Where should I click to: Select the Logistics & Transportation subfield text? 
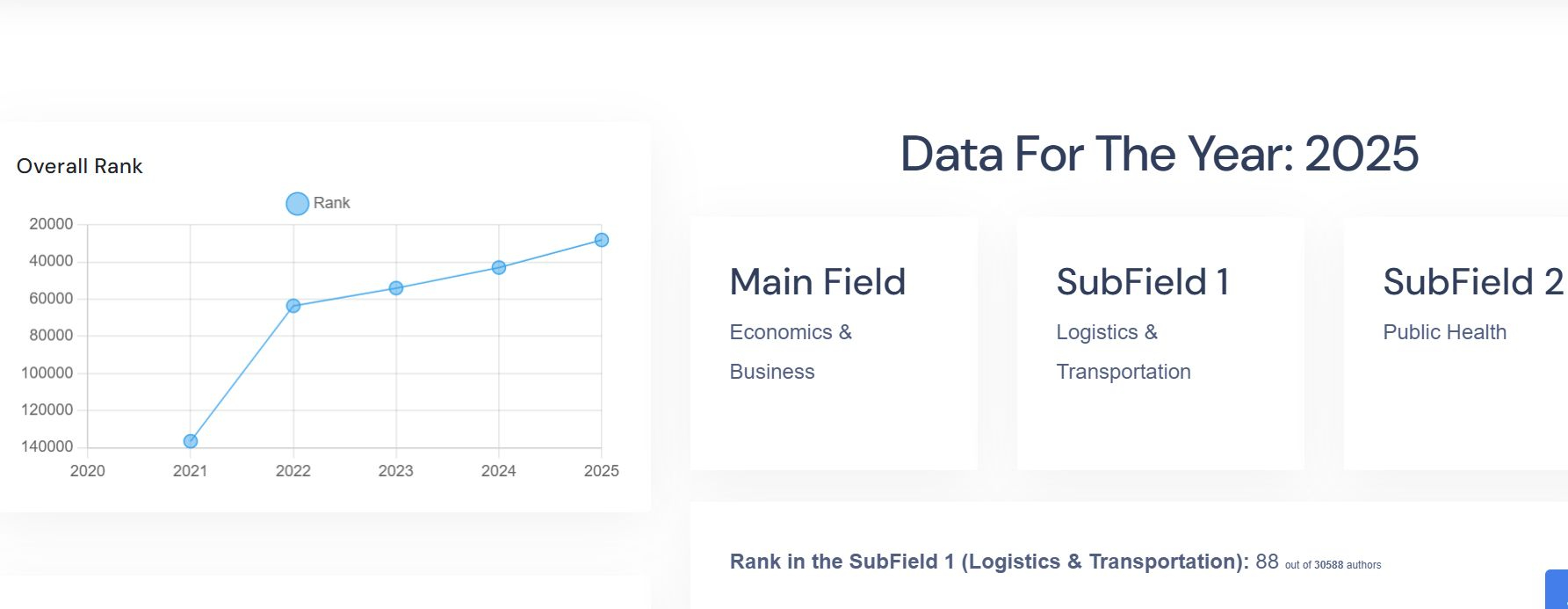tap(1123, 352)
